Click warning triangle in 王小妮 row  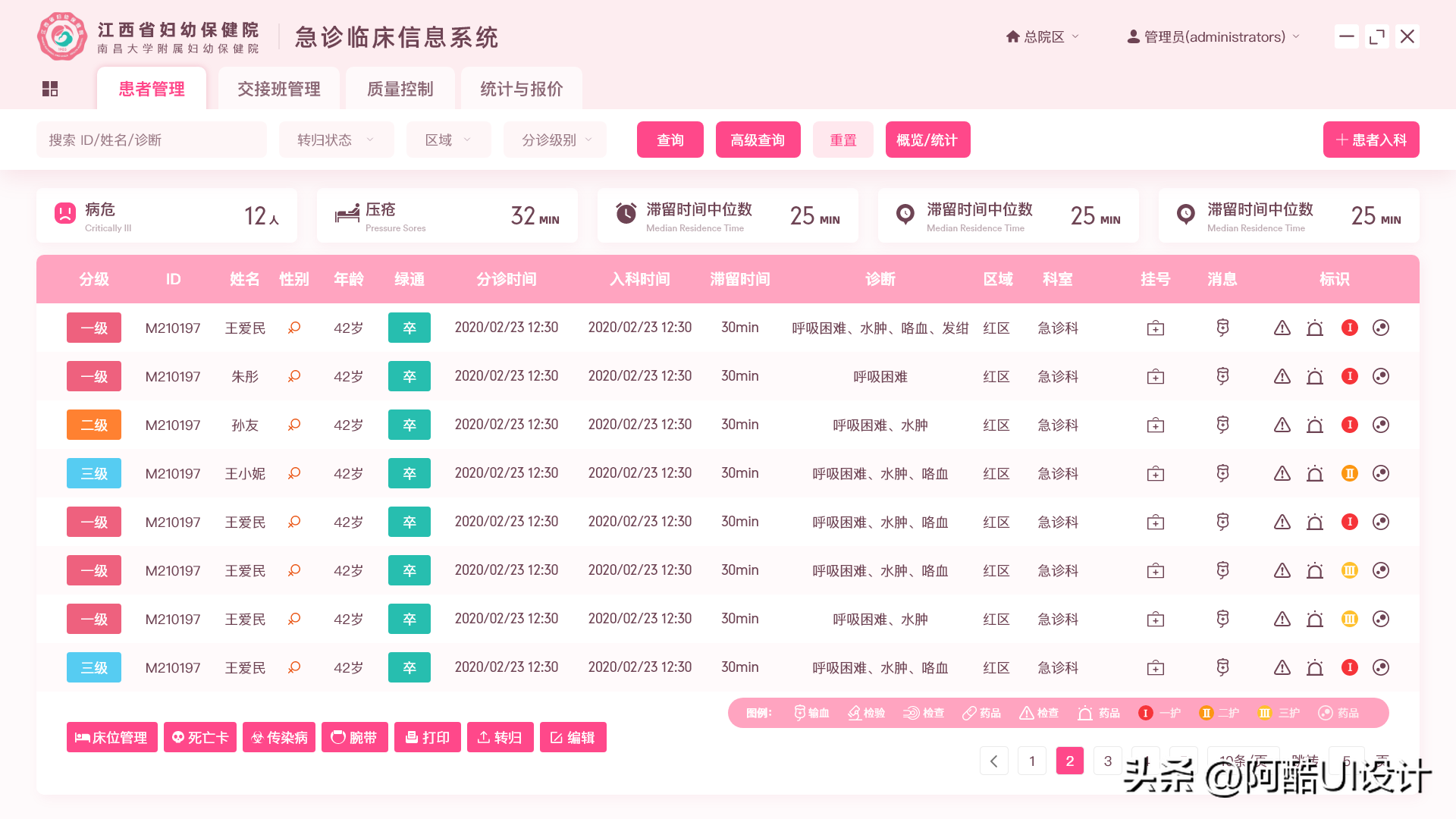[1282, 473]
